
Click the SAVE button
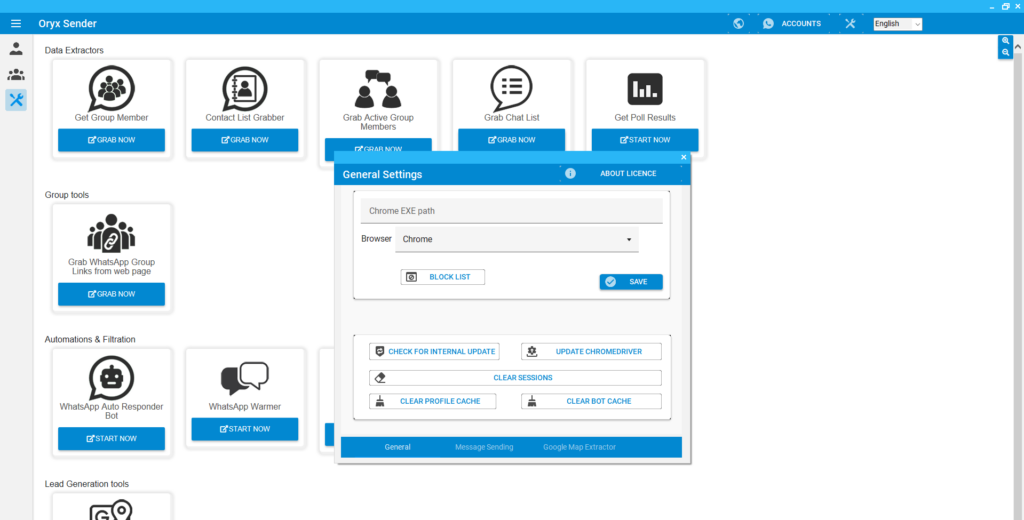[x=631, y=282]
